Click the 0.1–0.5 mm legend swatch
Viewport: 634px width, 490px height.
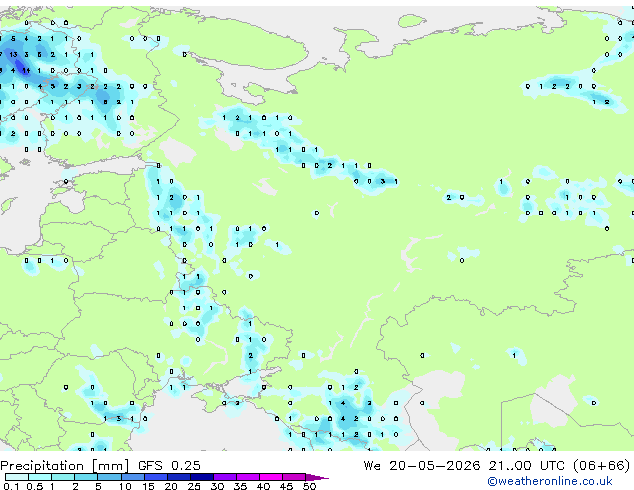(17, 477)
